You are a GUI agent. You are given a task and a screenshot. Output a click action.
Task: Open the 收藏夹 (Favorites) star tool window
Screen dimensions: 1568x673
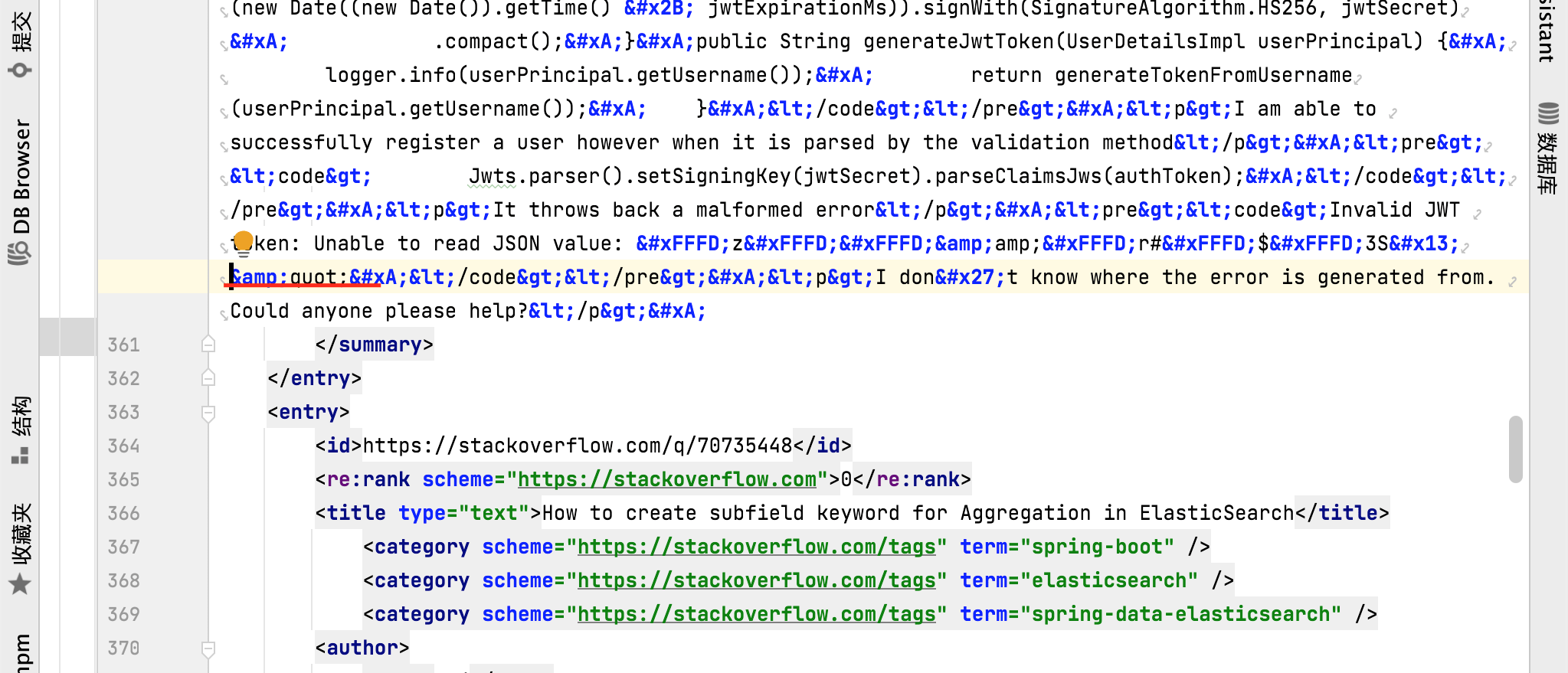[21, 549]
